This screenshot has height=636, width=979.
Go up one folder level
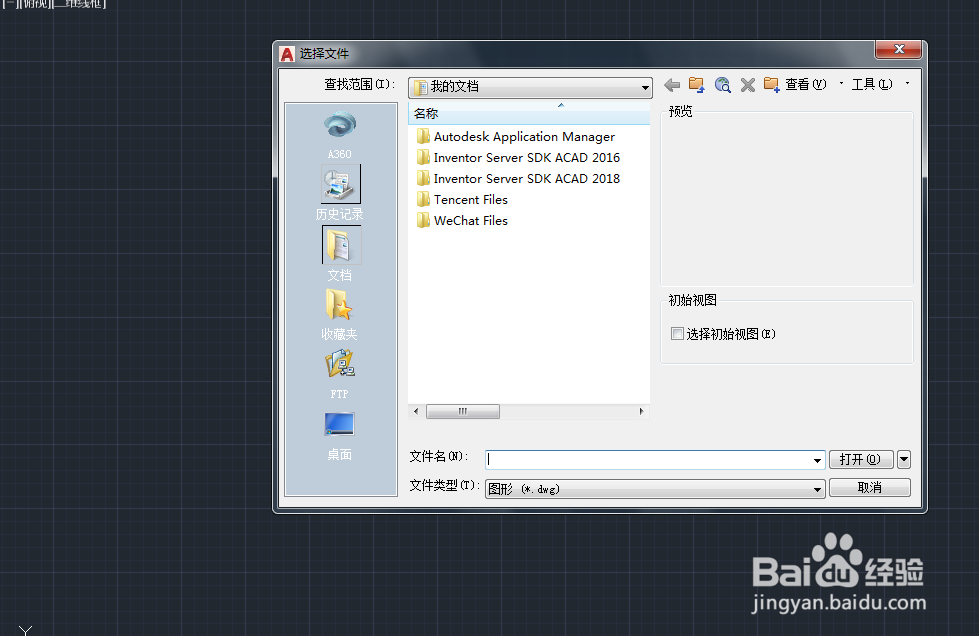pos(697,85)
